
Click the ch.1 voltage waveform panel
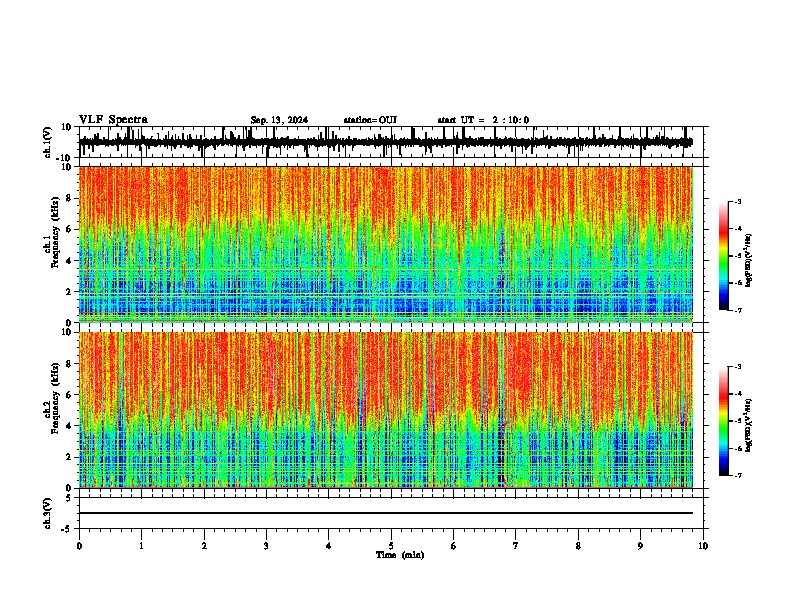click(391, 142)
